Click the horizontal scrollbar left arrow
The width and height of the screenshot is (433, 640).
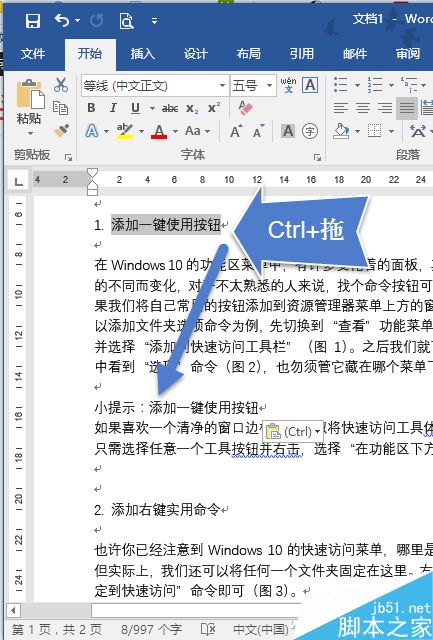click(x=13, y=611)
